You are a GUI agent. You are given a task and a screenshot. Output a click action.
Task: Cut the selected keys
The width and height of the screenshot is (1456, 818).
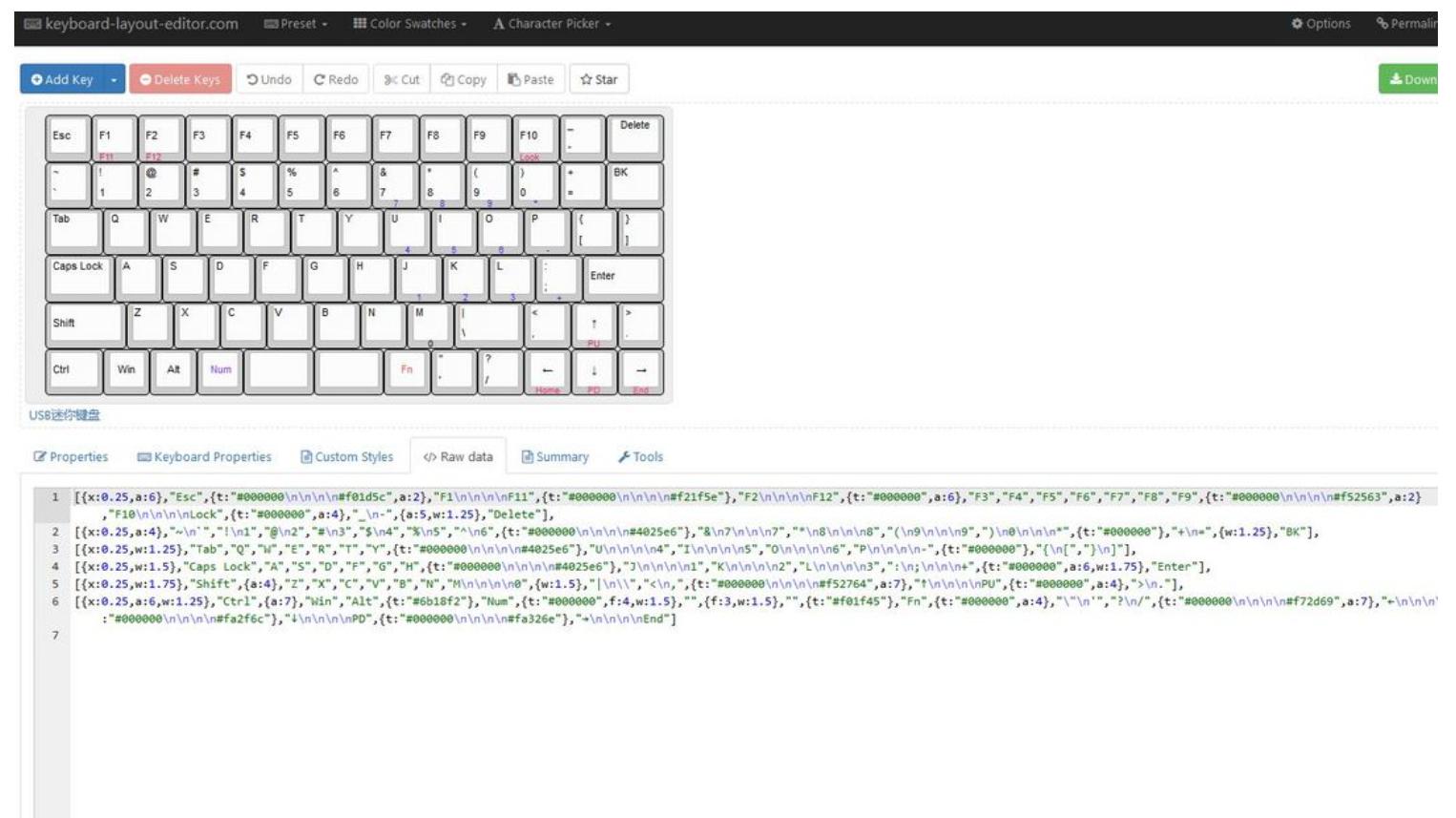(x=402, y=79)
